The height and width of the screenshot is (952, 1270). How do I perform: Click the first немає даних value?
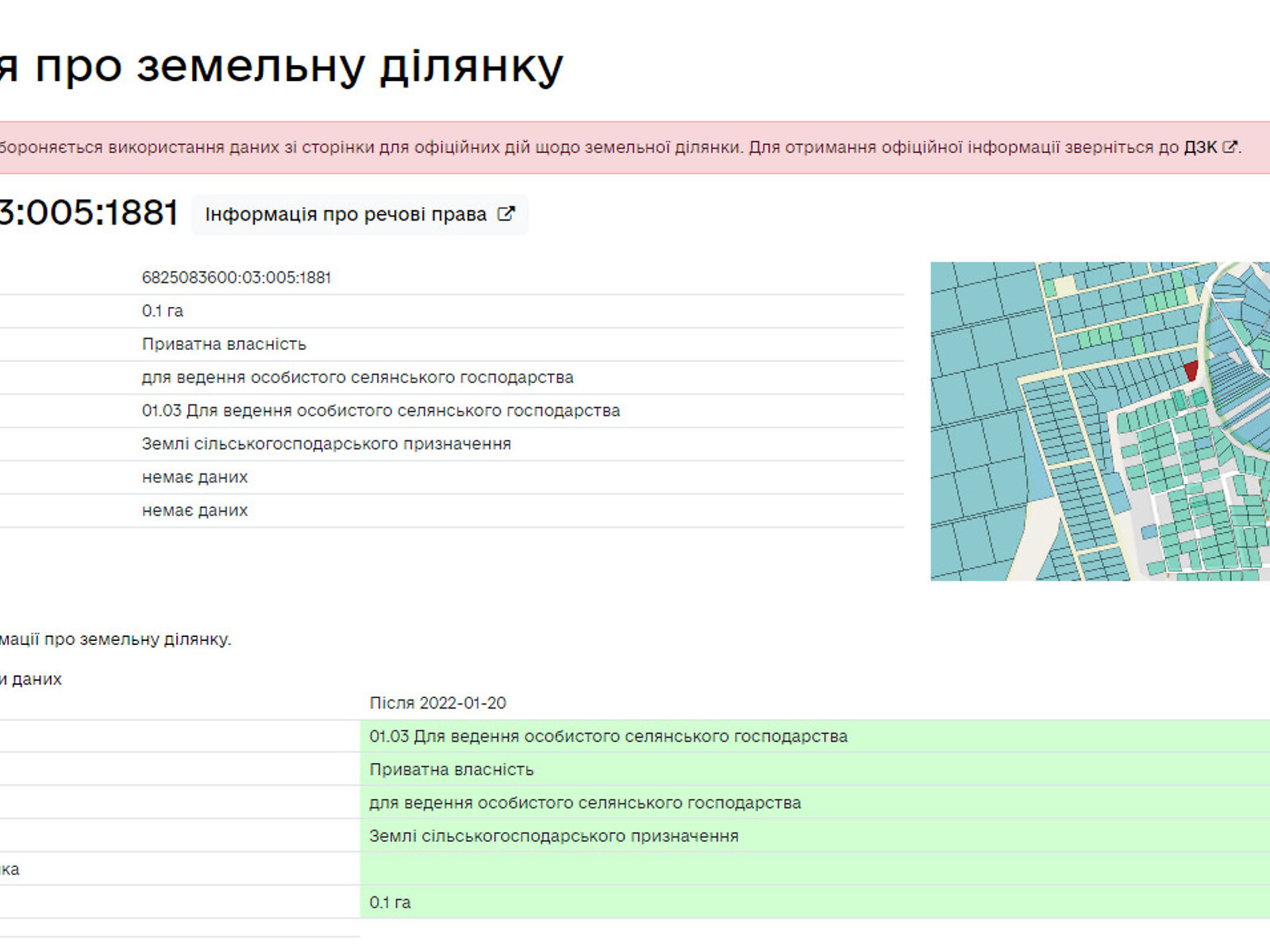(x=194, y=478)
